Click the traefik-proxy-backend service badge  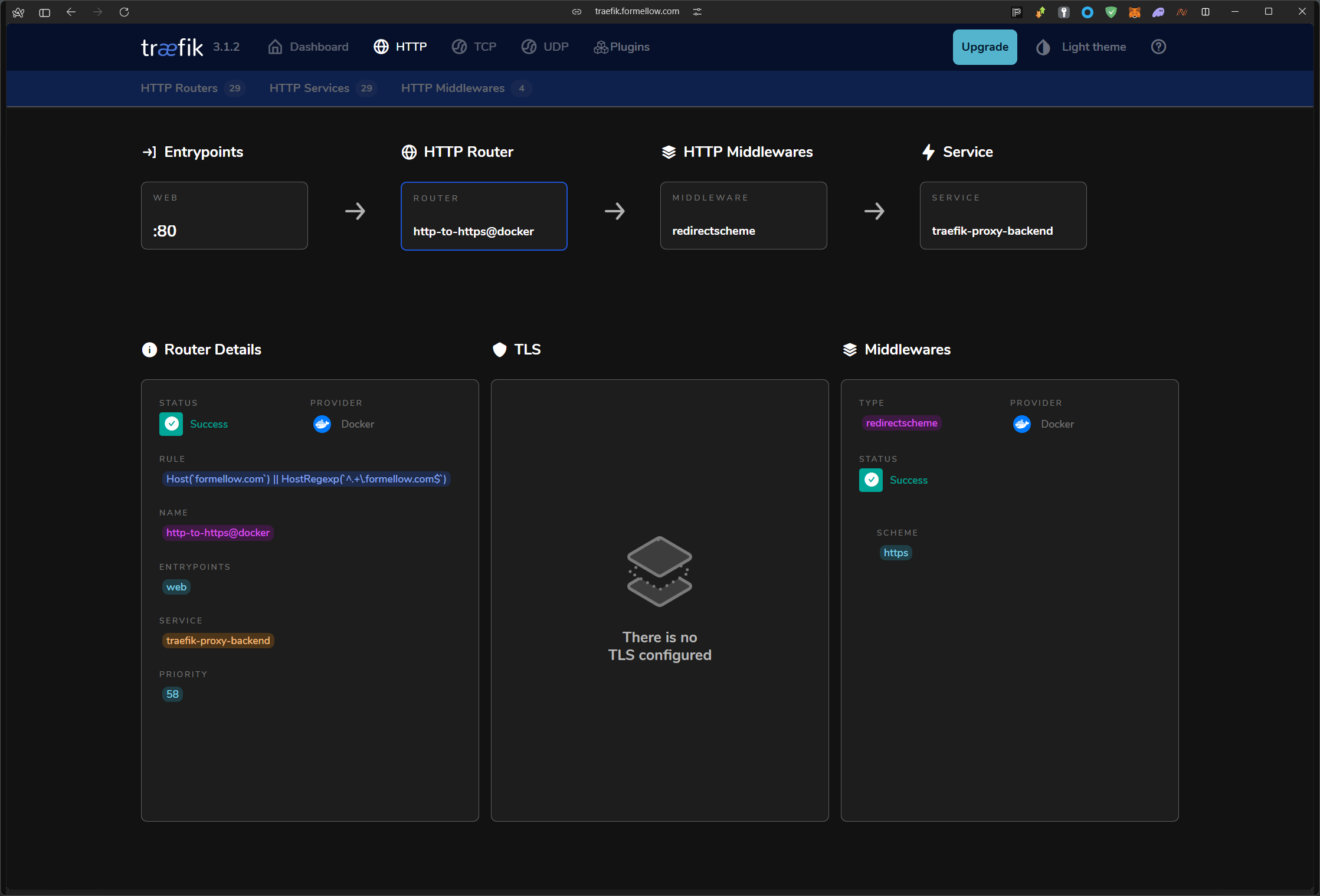[218, 641]
